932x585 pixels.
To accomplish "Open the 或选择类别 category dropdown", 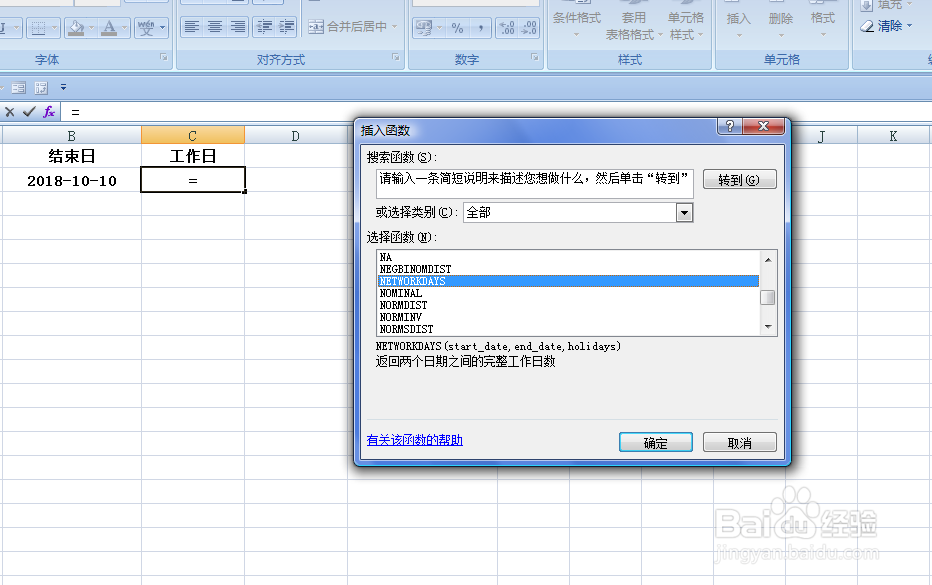I will tap(684, 212).
